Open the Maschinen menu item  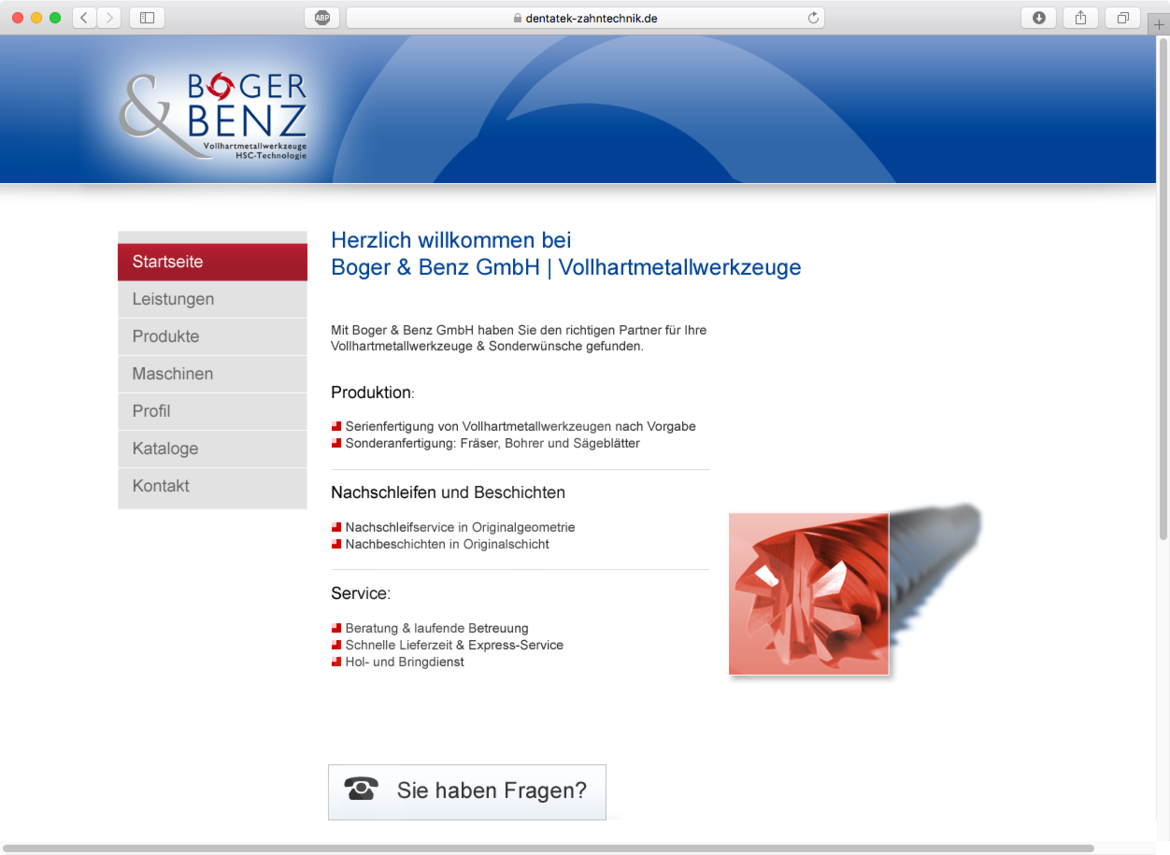pyautogui.click(x=213, y=374)
